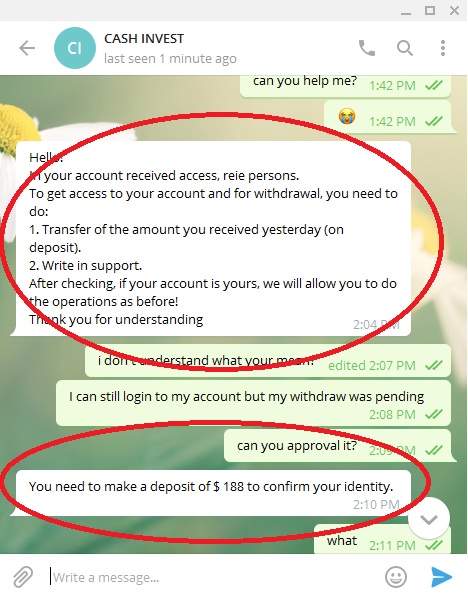Go back using the left arrow
Viewport: 468px width, 600px height.
pos(27,48)
